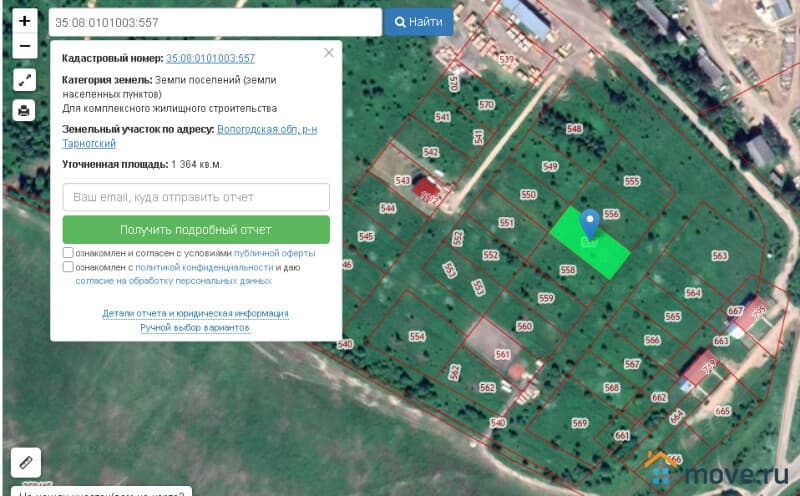The width and height of the screenshot is (800, 496).
Task: Focus the cadastral number search field
Action: pyautogui.click(x=215, y=22)
